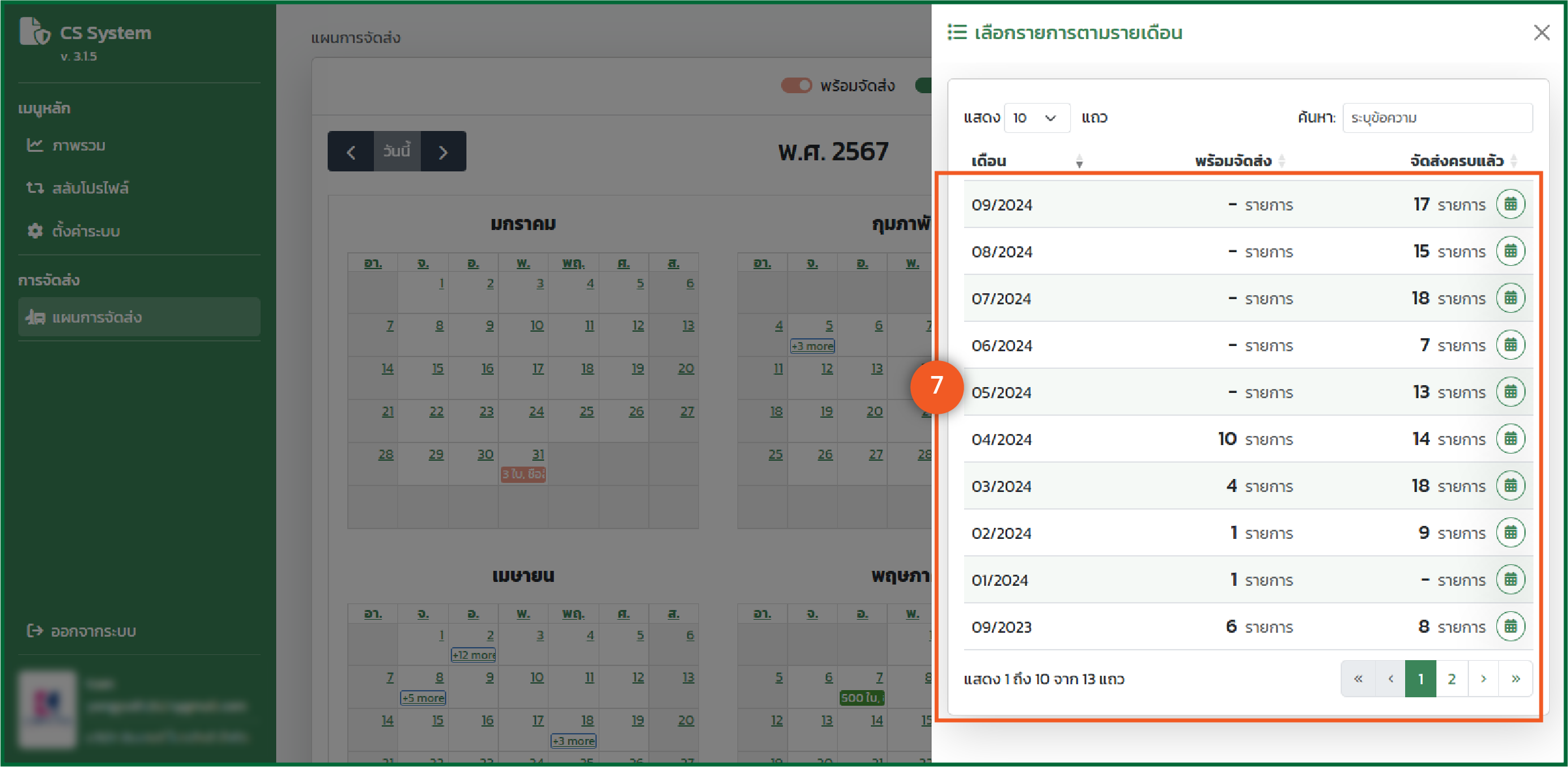Click calendar icon for 09/2024 row
The width and height of the screenshot is (1568, 767).
(1510, 205)
